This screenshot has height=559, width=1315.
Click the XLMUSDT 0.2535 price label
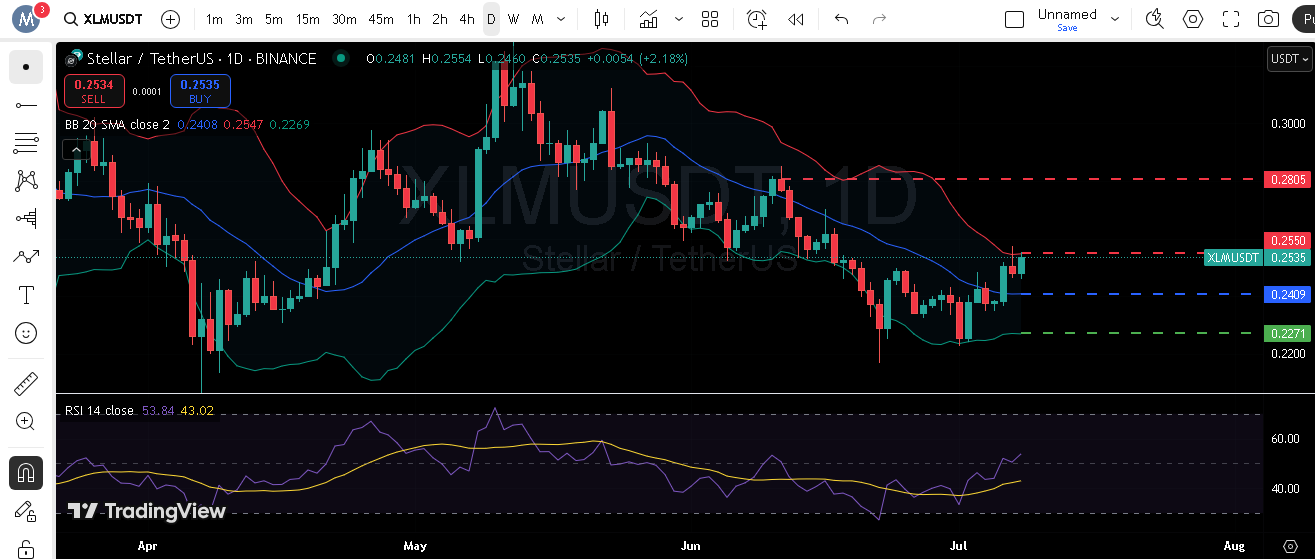pos(1257,257)
